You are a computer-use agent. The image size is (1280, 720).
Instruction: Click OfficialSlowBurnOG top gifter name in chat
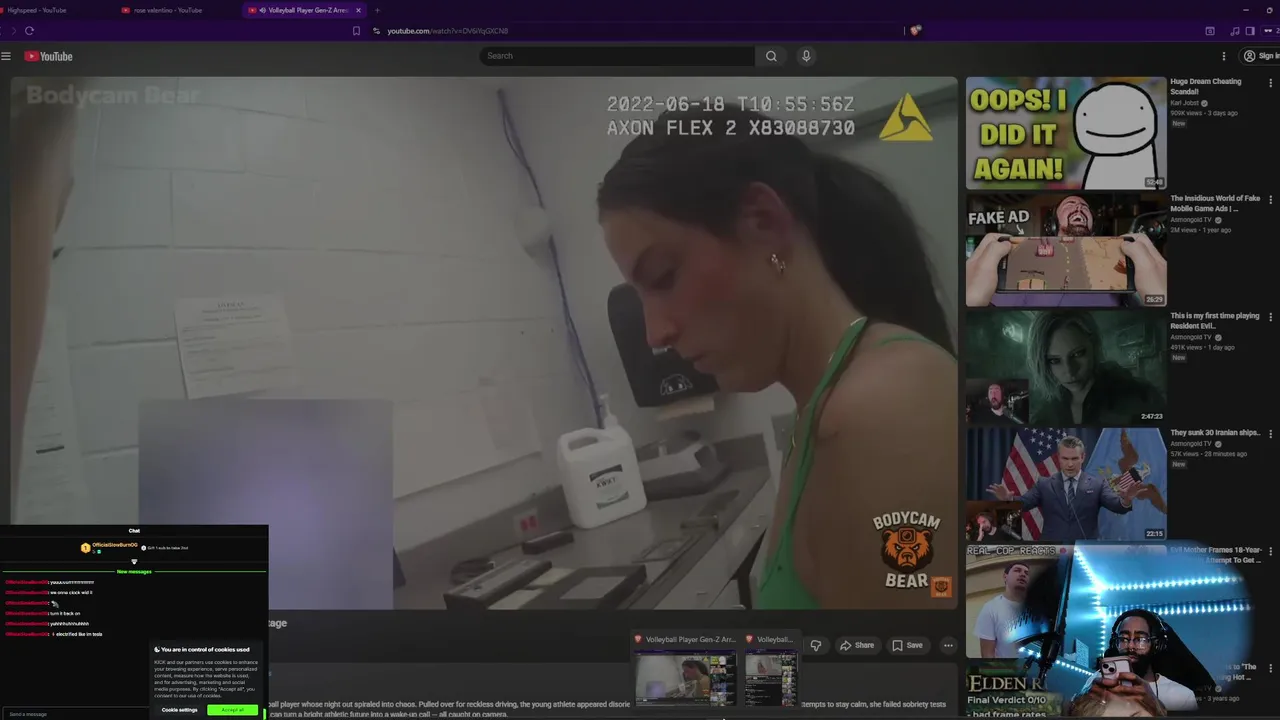coord(115,545)
